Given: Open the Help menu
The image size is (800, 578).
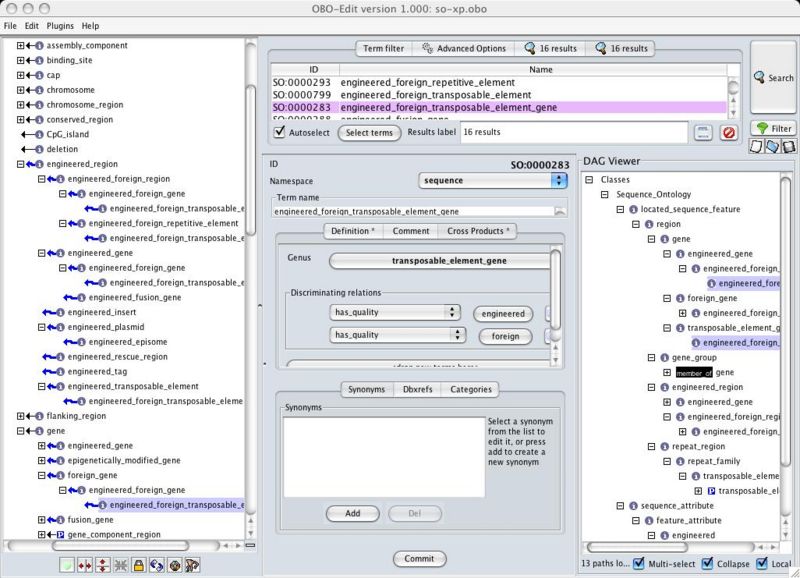Looking at the screenshot, I should click(90, 26).
